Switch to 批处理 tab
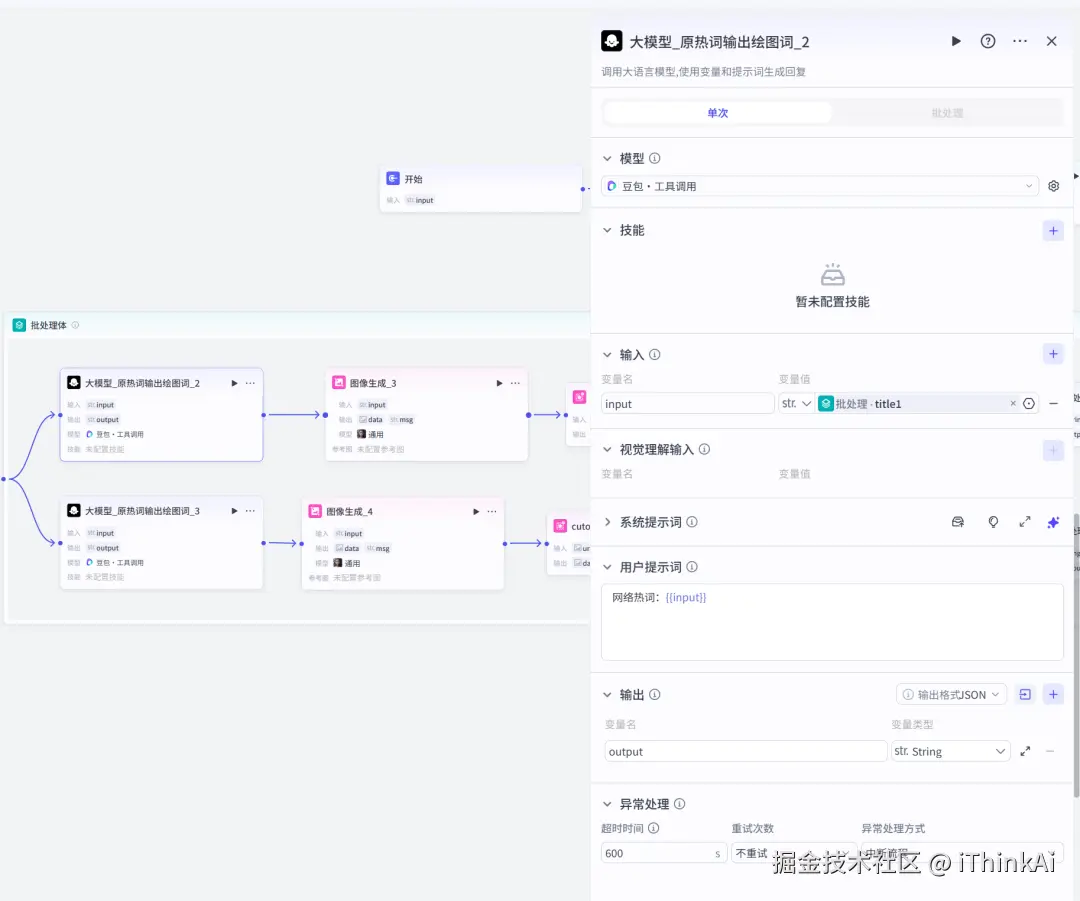 pos(947,113)
